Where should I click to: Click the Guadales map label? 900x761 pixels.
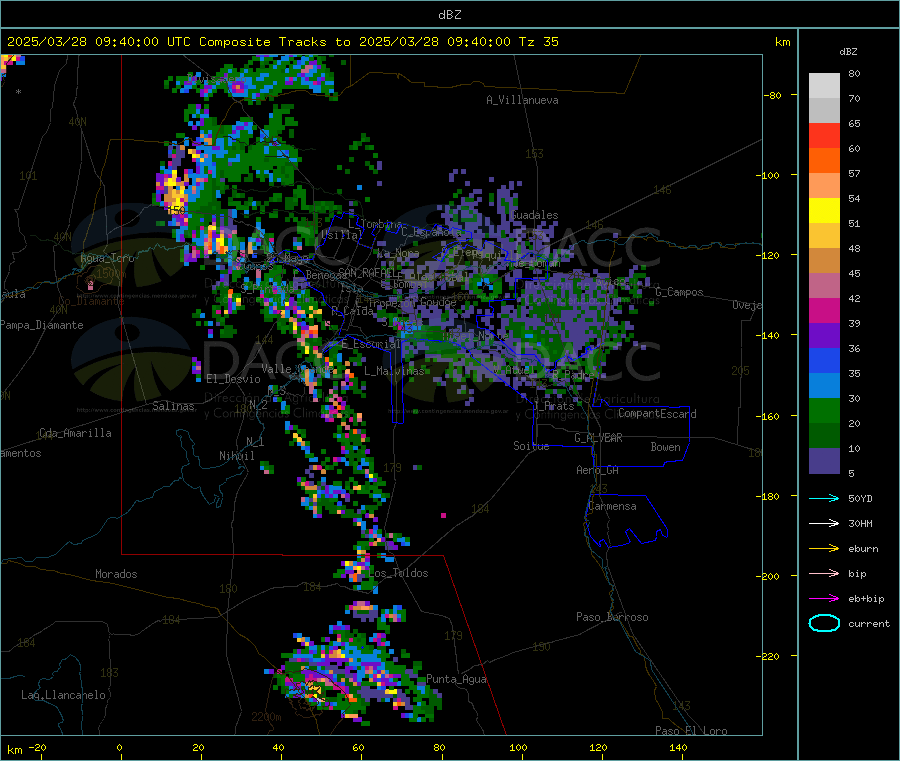pos(534,215)
